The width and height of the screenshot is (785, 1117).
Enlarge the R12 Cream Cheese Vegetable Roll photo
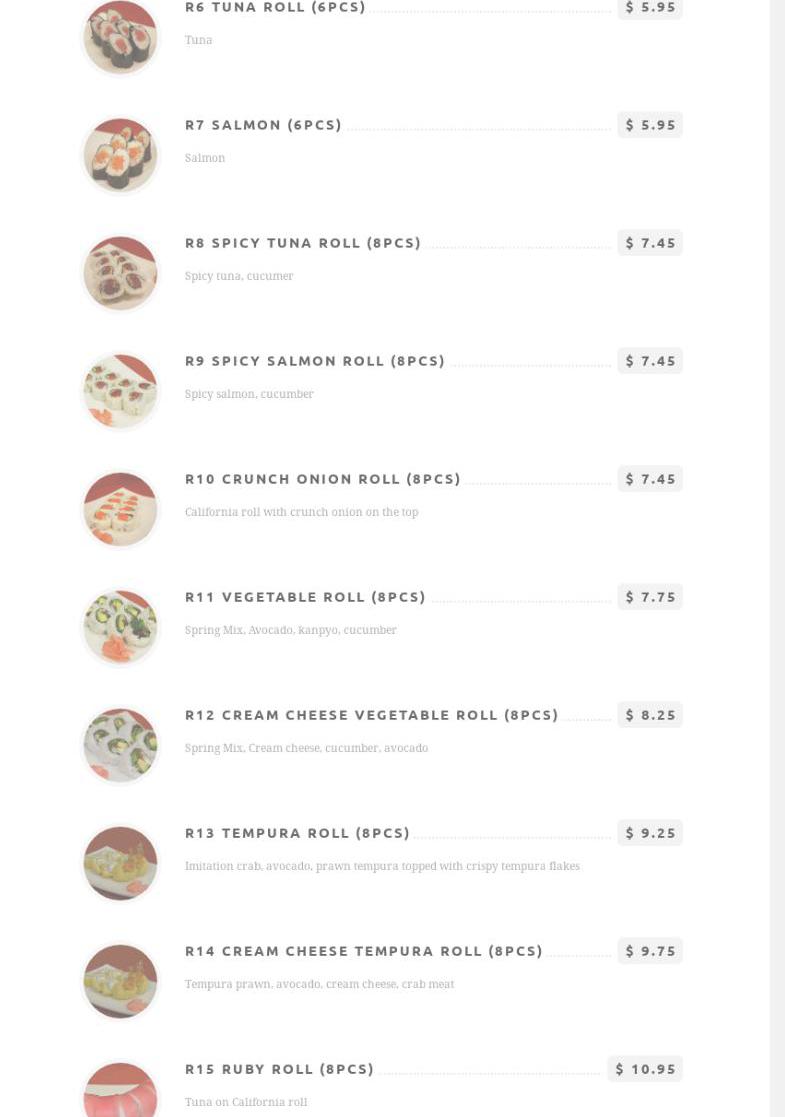(120, 745)
